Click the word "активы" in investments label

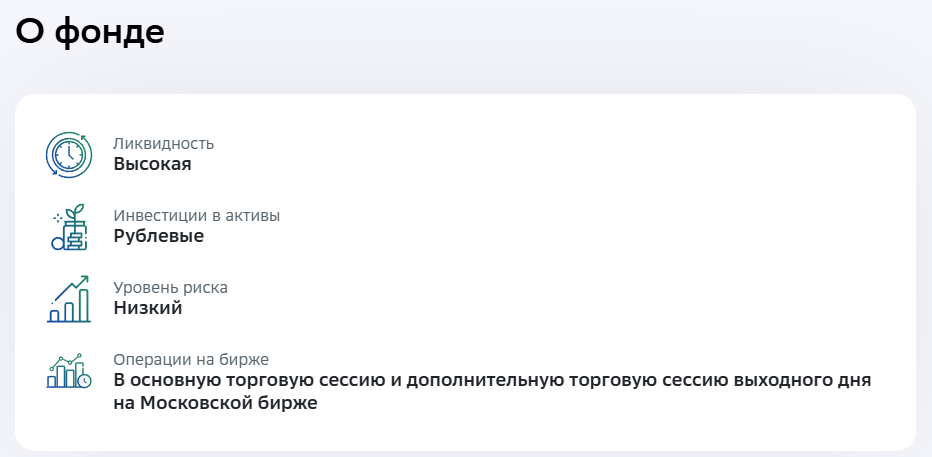click(x=254, y=216)
